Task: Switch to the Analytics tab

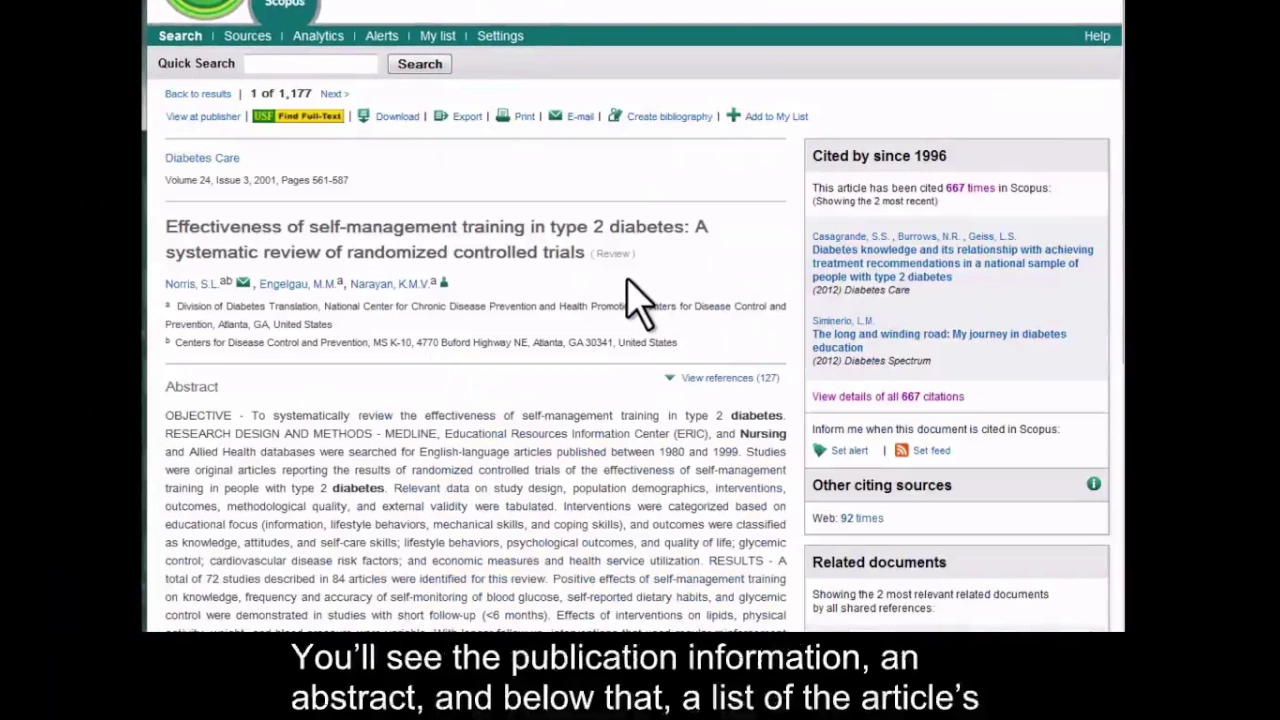Action: 318,36
